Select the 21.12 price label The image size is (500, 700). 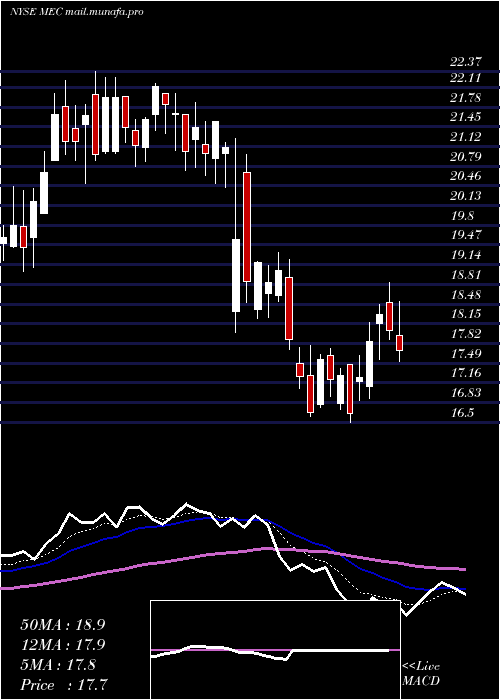pos(465,137)
